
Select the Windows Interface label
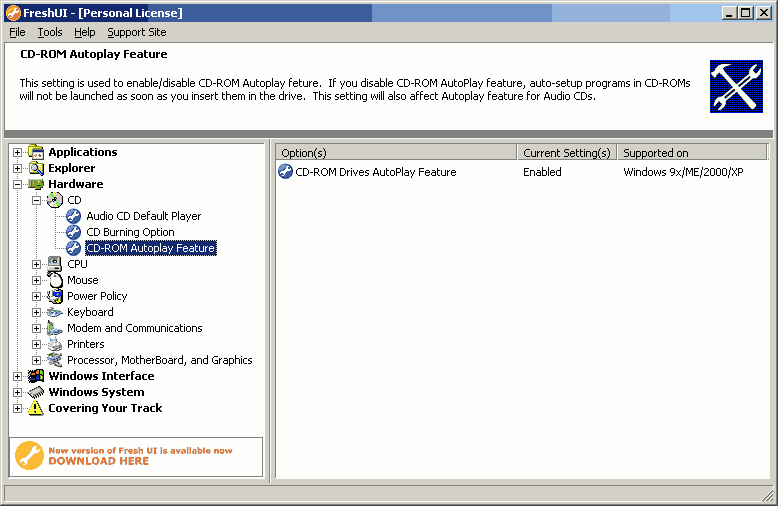click(101, 376)
